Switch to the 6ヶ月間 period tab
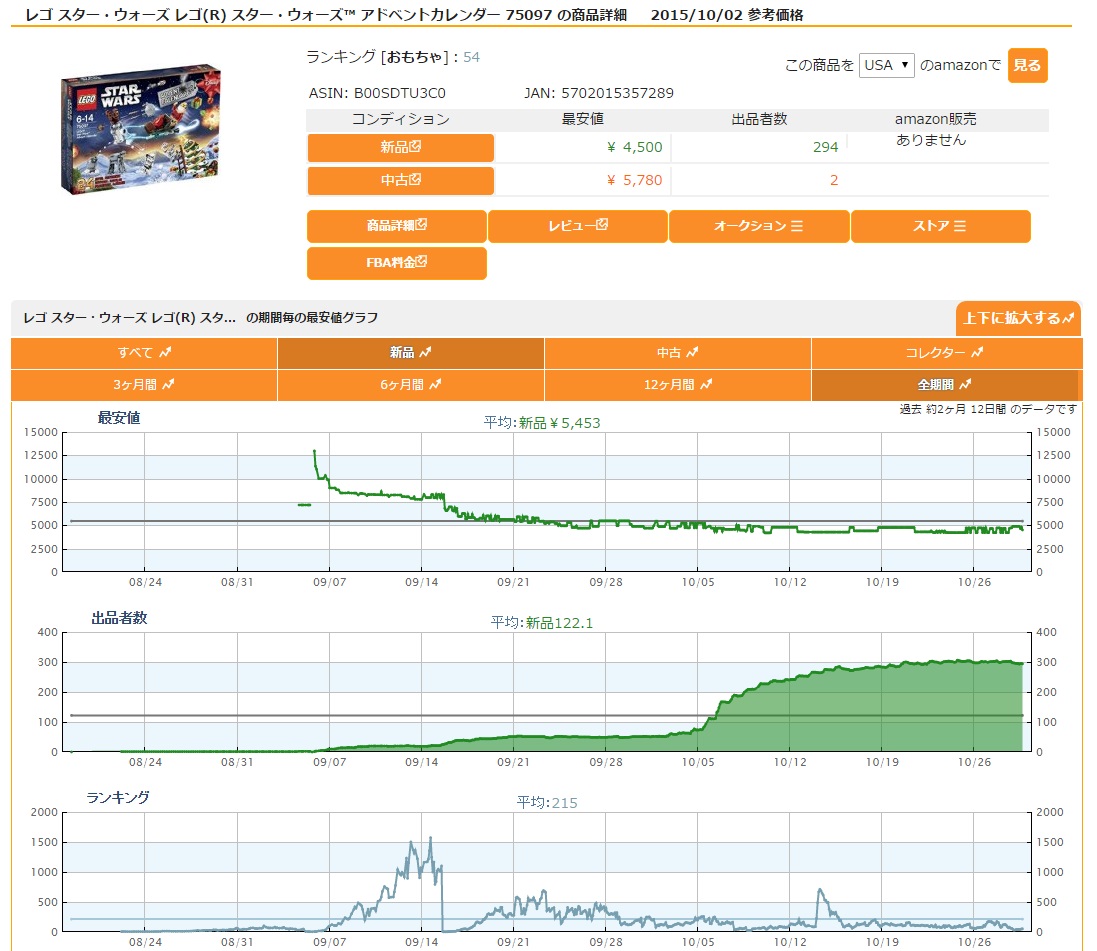Viewport: 1097px width, 951px height. 411,385
